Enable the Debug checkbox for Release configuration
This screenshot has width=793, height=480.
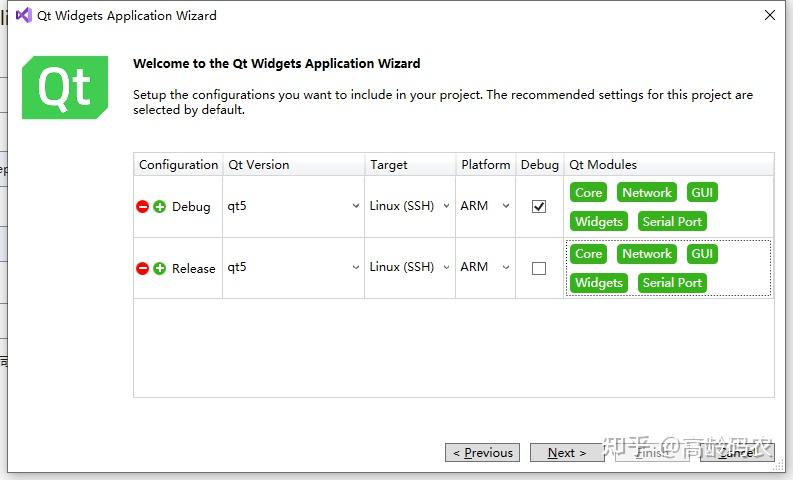coord(539,268)
